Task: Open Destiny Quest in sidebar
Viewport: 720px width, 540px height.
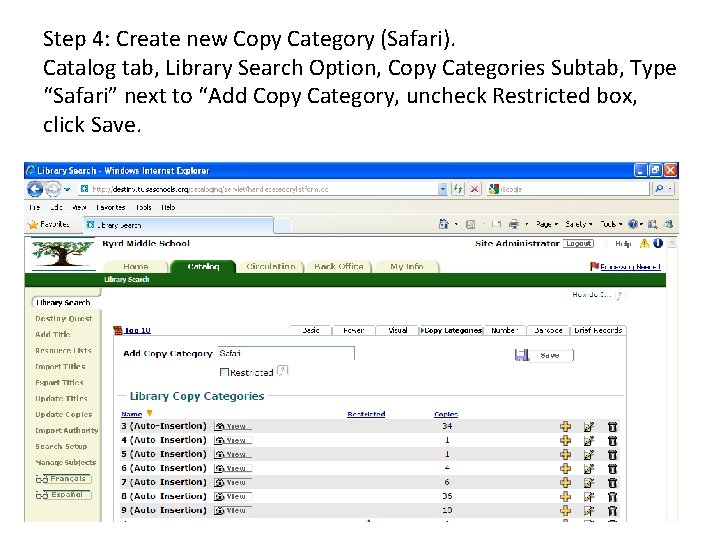Action: tap(64, 319)
